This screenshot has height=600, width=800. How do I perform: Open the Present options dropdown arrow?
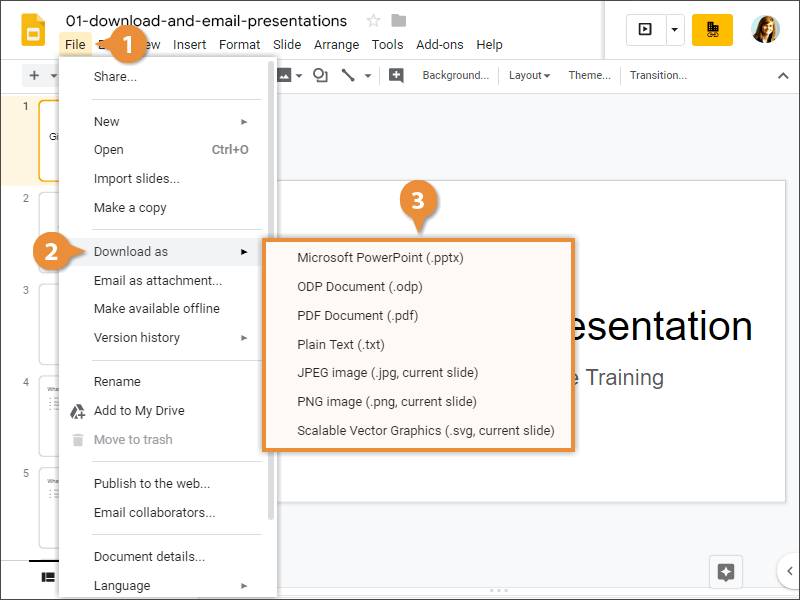pyautogui.click(x=674, y=30)
